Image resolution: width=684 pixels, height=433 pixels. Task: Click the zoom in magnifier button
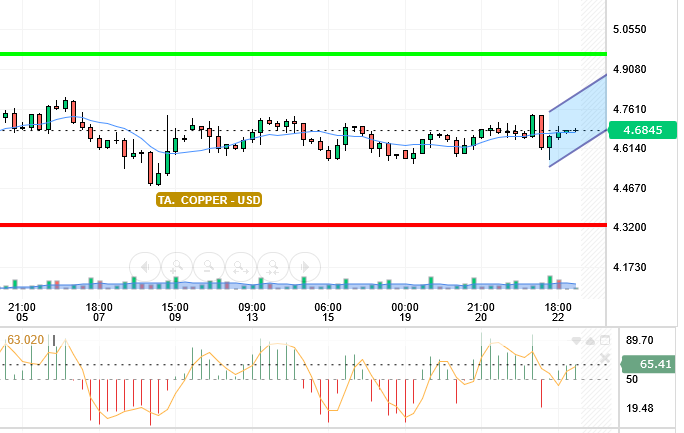(177, 266)
